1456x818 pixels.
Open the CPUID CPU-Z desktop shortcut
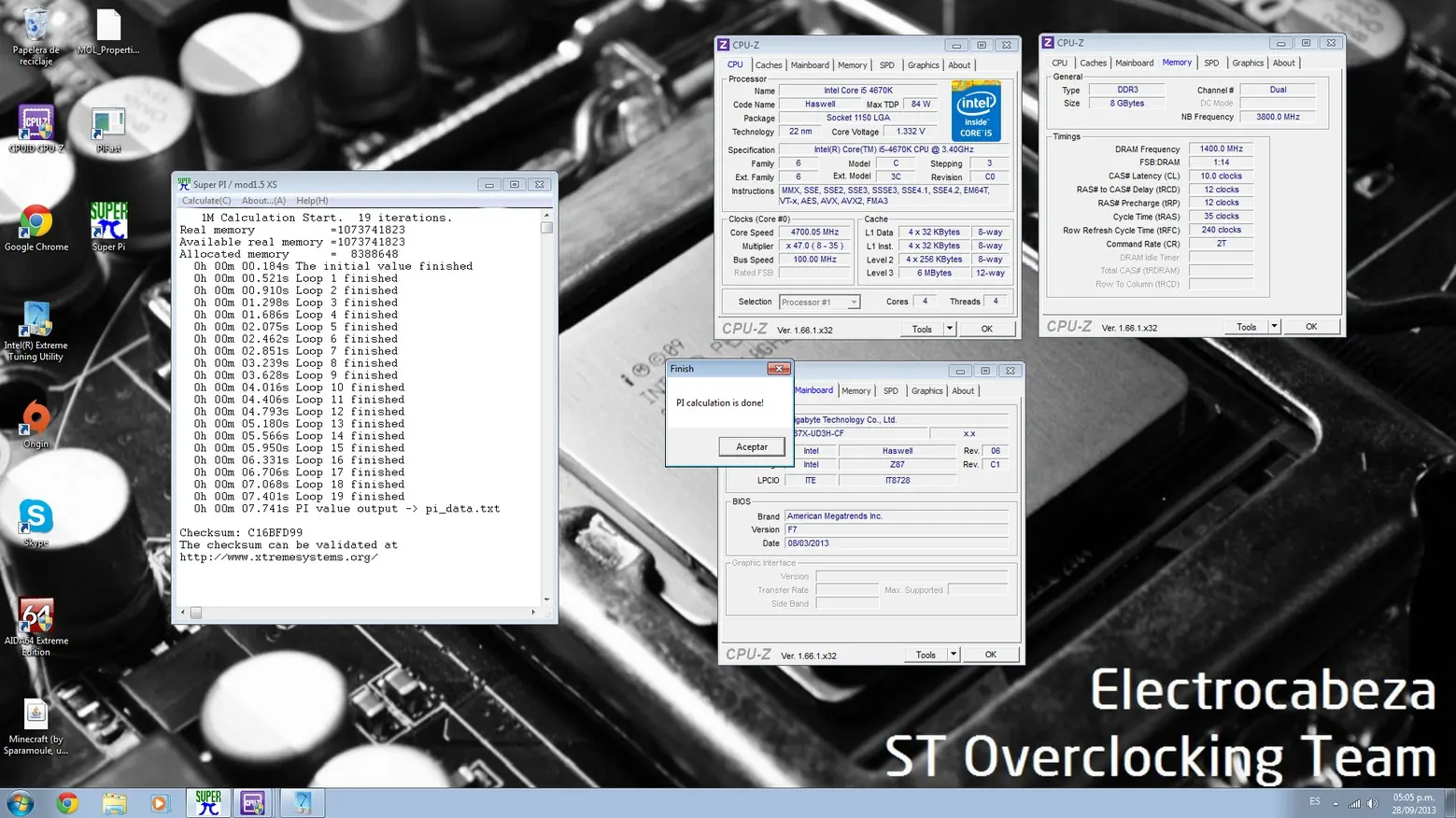(x=35, y=129)
